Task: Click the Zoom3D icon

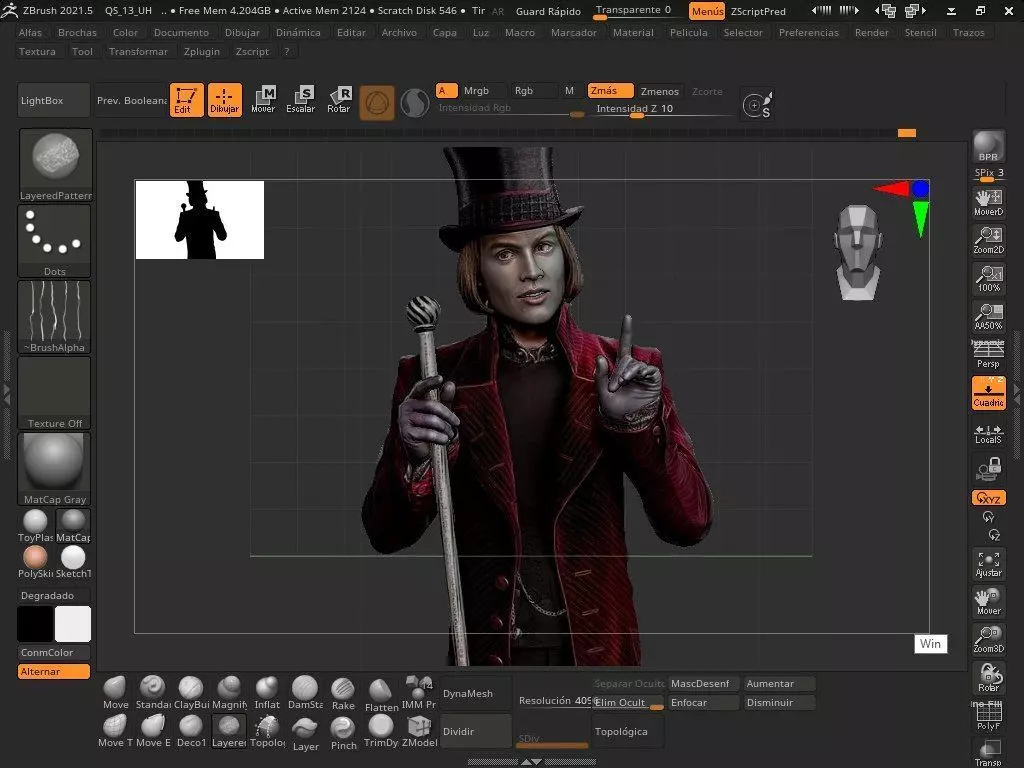Action: pyautogui.click(x=988, y=639)
